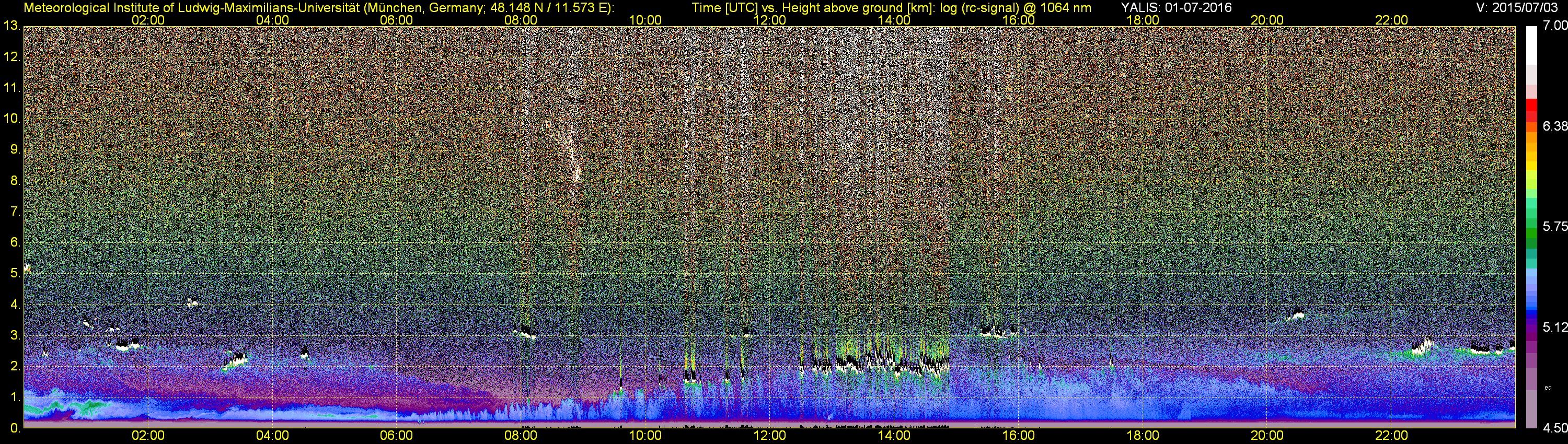The width and height of the screenshot is (1568, 444).
Task: Click the small 'eq' label beside colorbar
Action: pyautogui.click(x=1549, y=388)
